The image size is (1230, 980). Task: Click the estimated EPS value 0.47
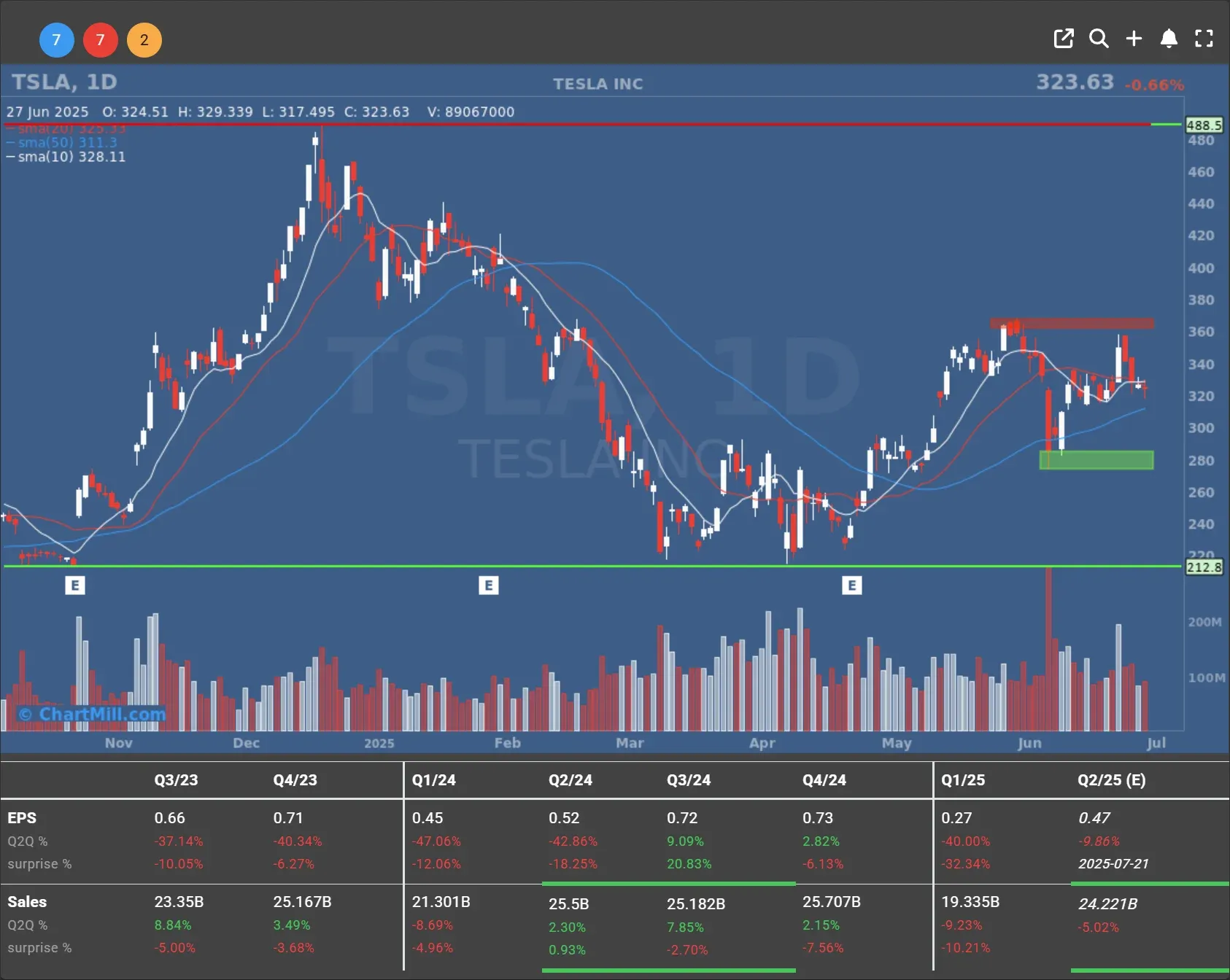click(x=1094, y=818)
